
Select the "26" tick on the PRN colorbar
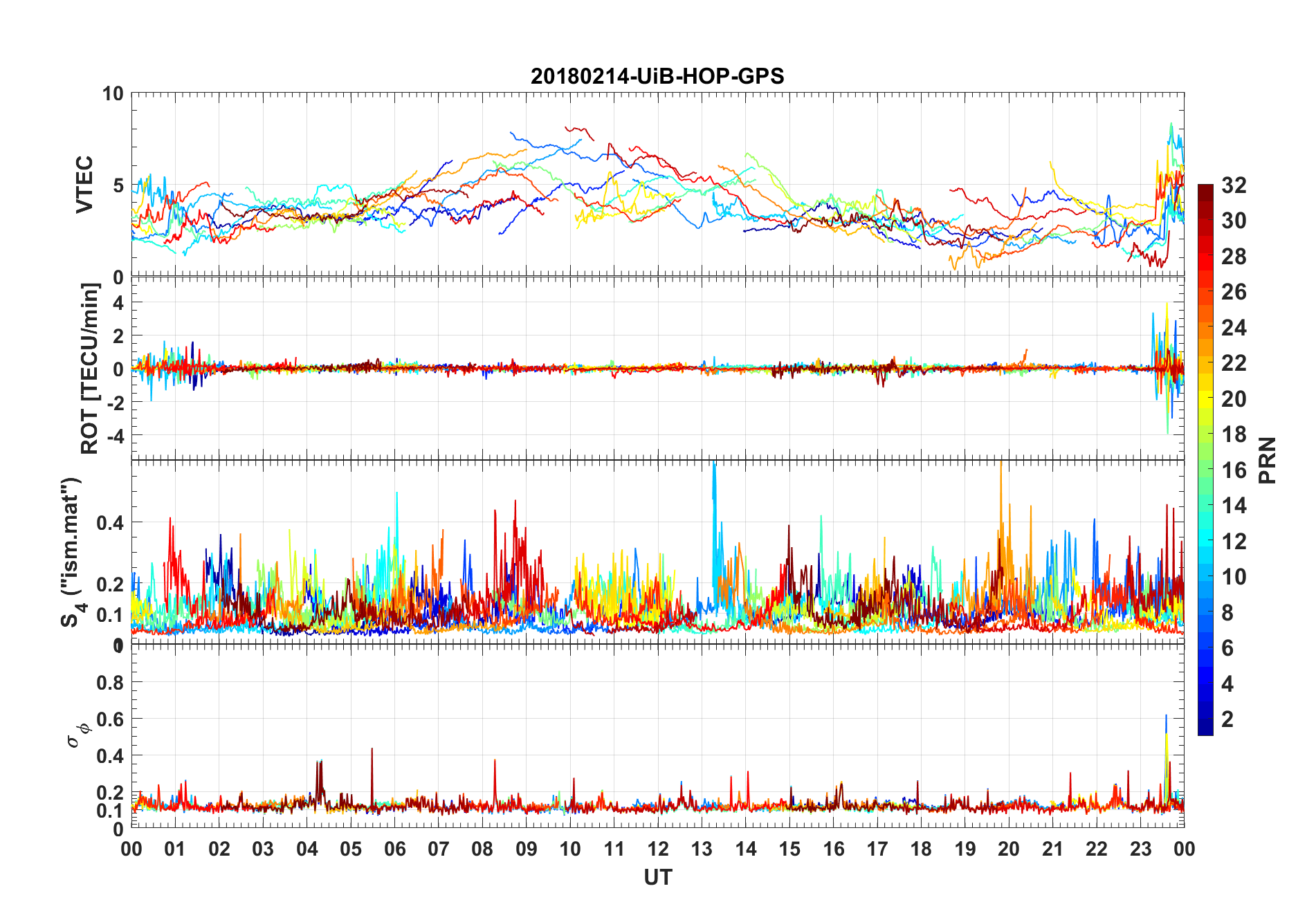pos(1234,292)
